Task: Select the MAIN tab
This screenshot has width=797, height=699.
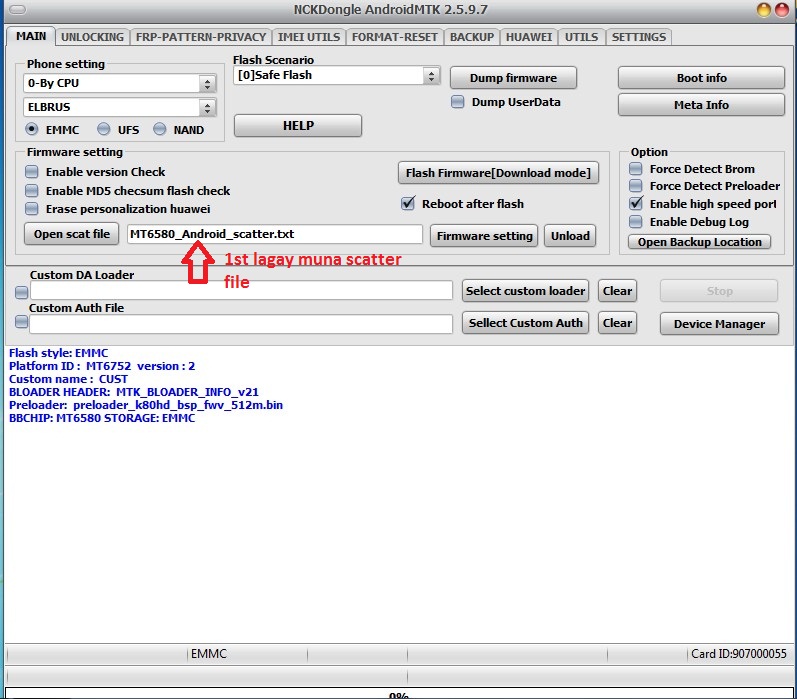Action: coord(31,36)
